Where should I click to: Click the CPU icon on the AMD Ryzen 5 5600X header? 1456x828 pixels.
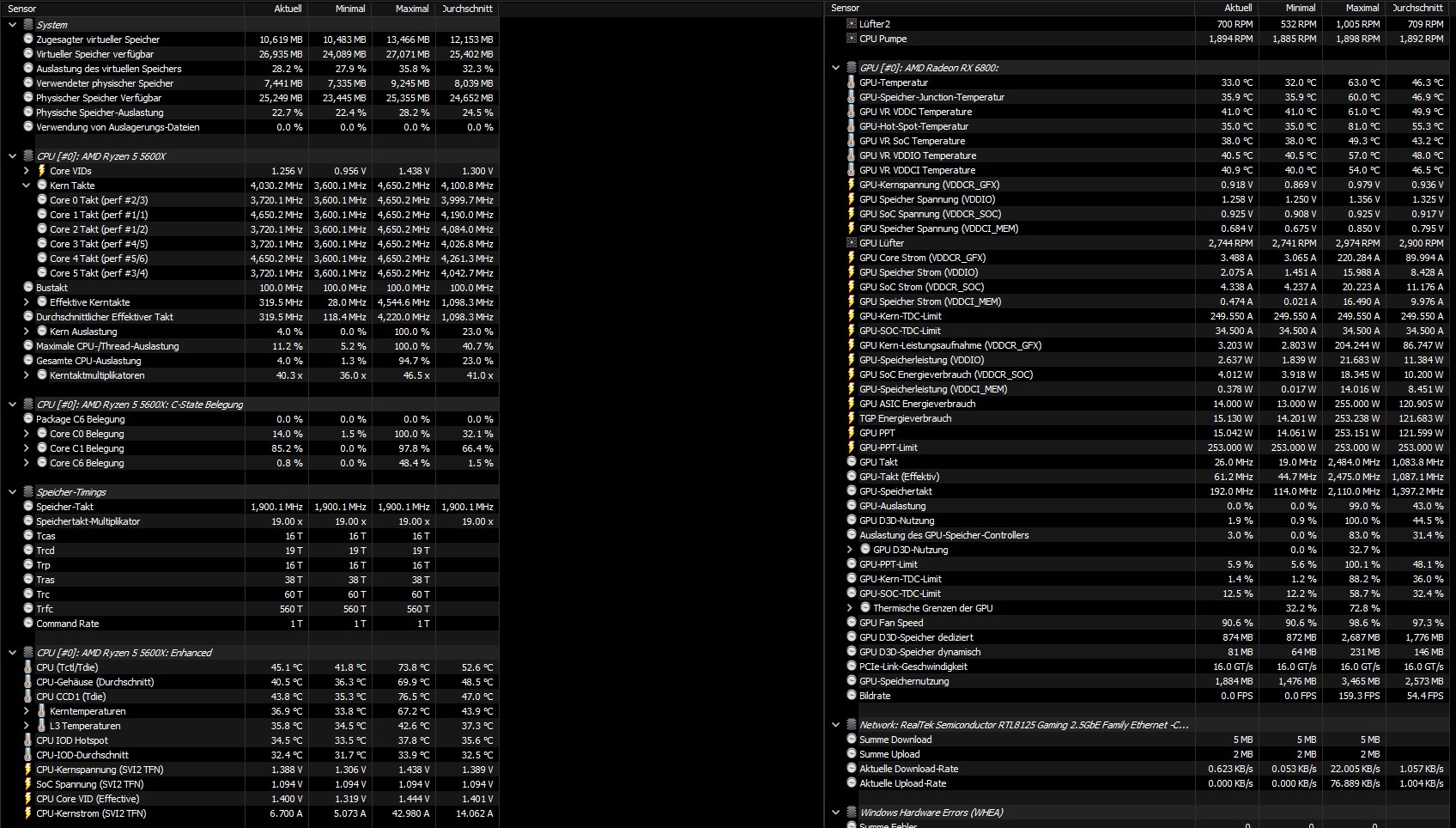pos(27,155)
